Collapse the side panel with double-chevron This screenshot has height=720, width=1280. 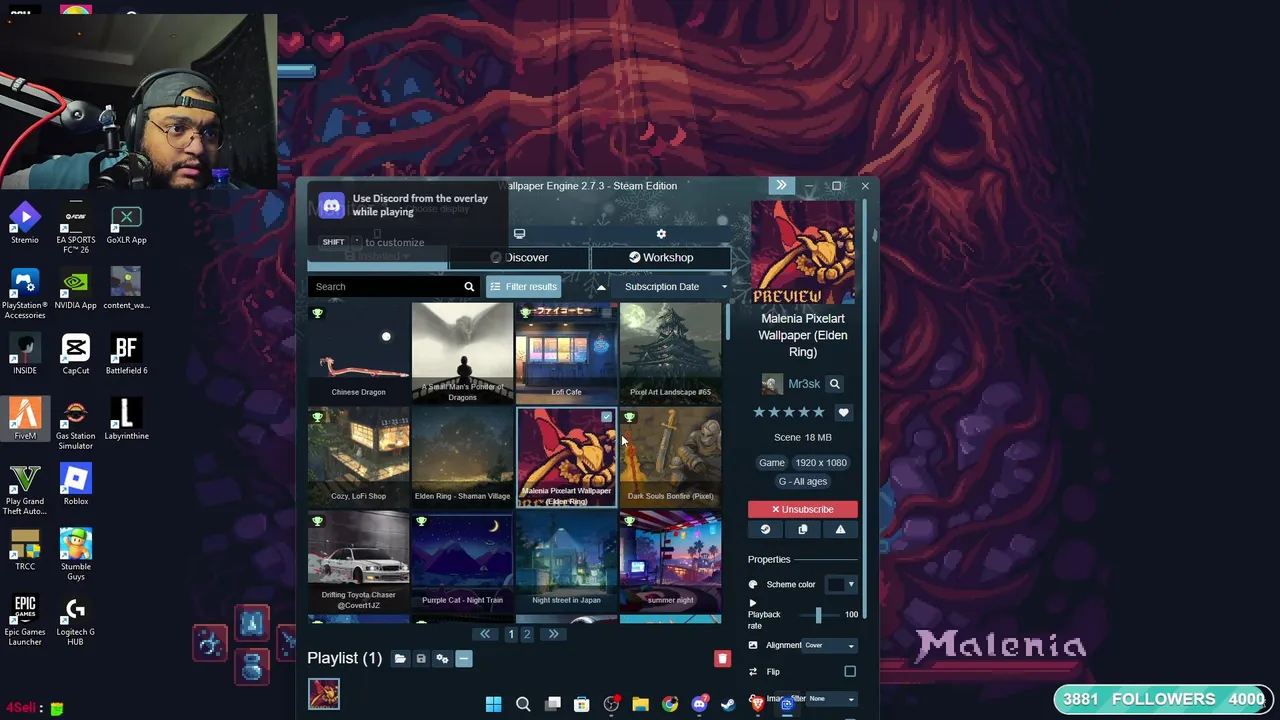(781, 185)
